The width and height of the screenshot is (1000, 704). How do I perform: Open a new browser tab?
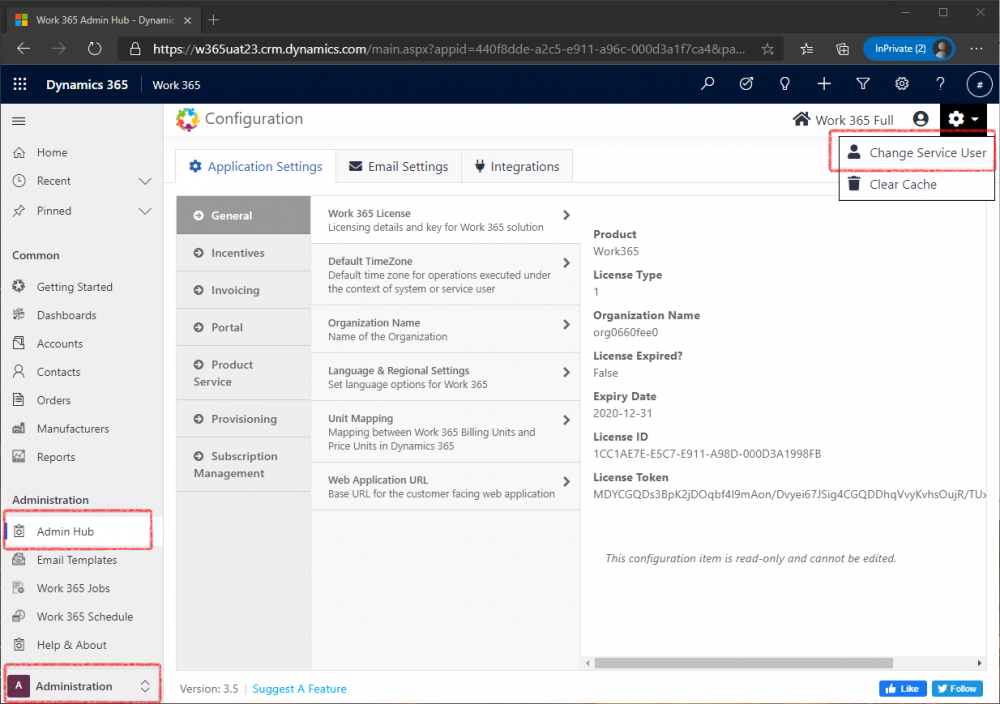pos(213,20)
